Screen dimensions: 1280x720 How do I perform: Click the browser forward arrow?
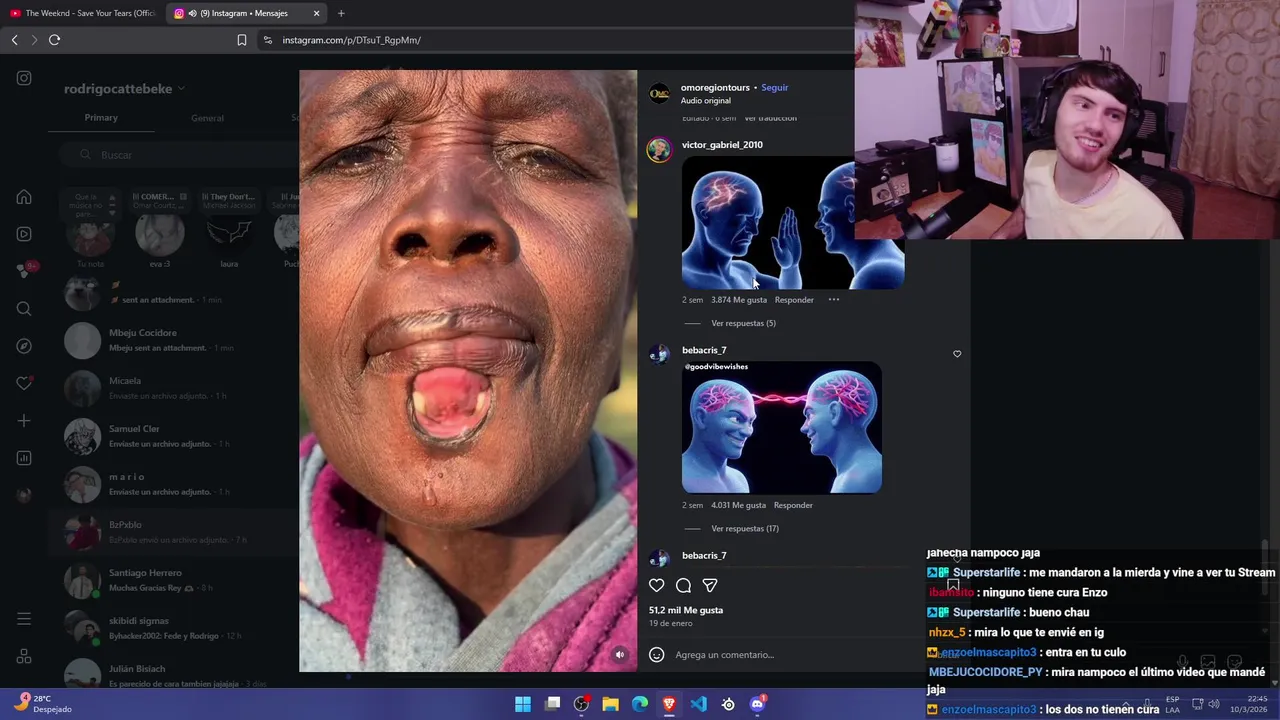(x=34, y=40)
